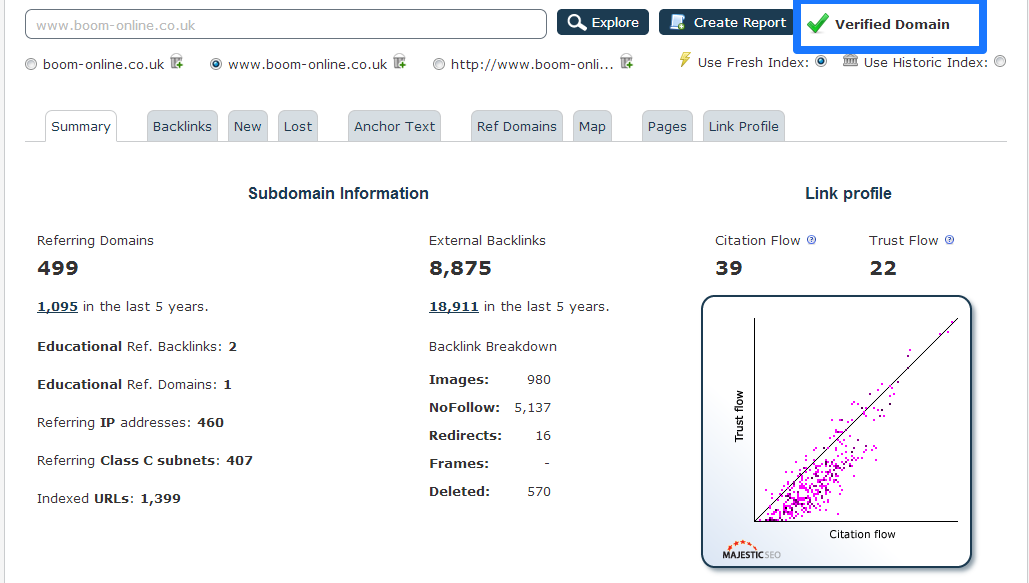The image size is (1029, 583).
Task: Click the Citation Flow help icon
Action: click(x=812, y=240)
